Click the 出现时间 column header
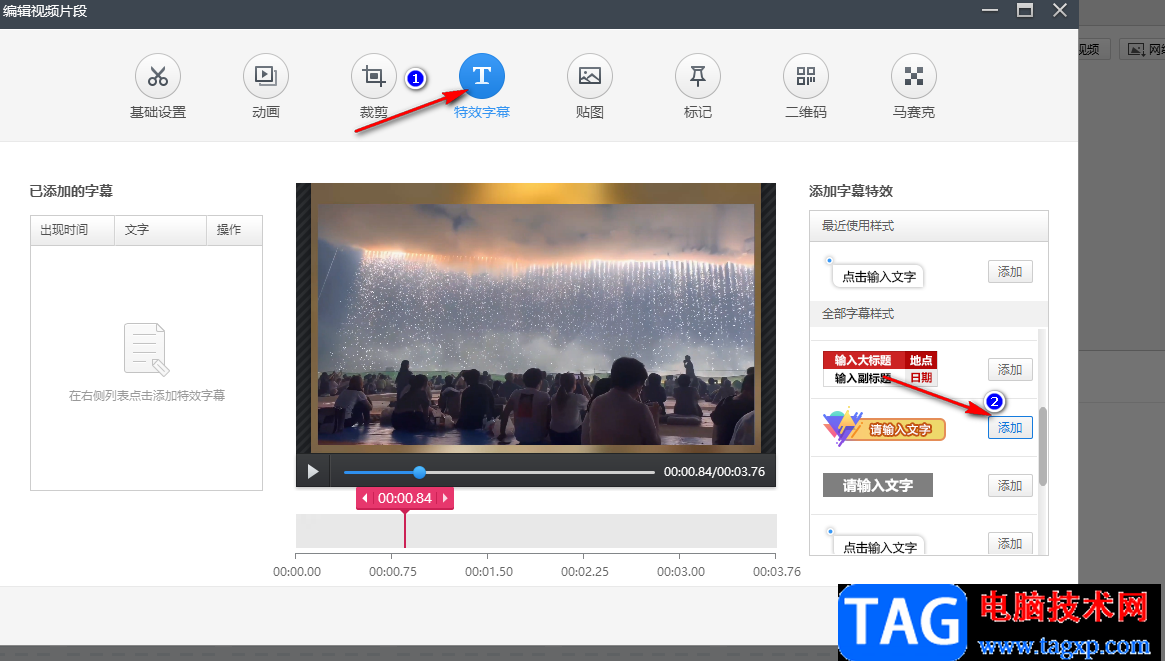The image size is (1165, 661). (x=72, y=230)
